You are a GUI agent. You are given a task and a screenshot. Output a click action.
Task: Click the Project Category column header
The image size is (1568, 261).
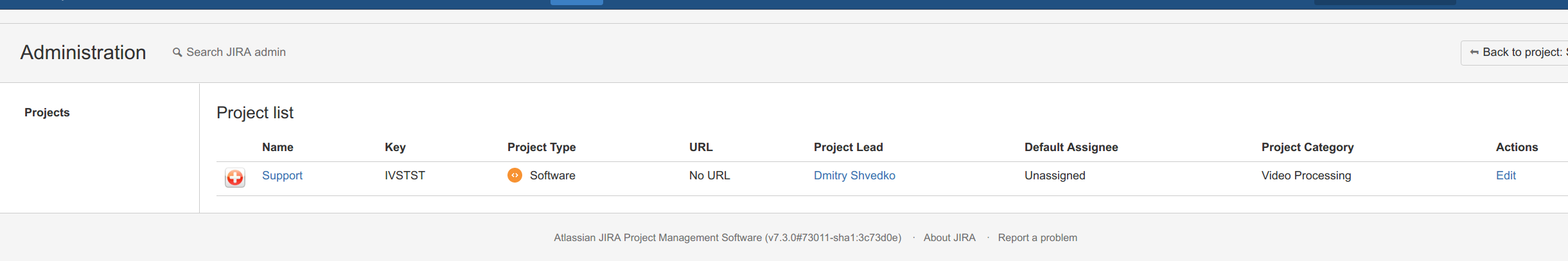(1307, 147)
